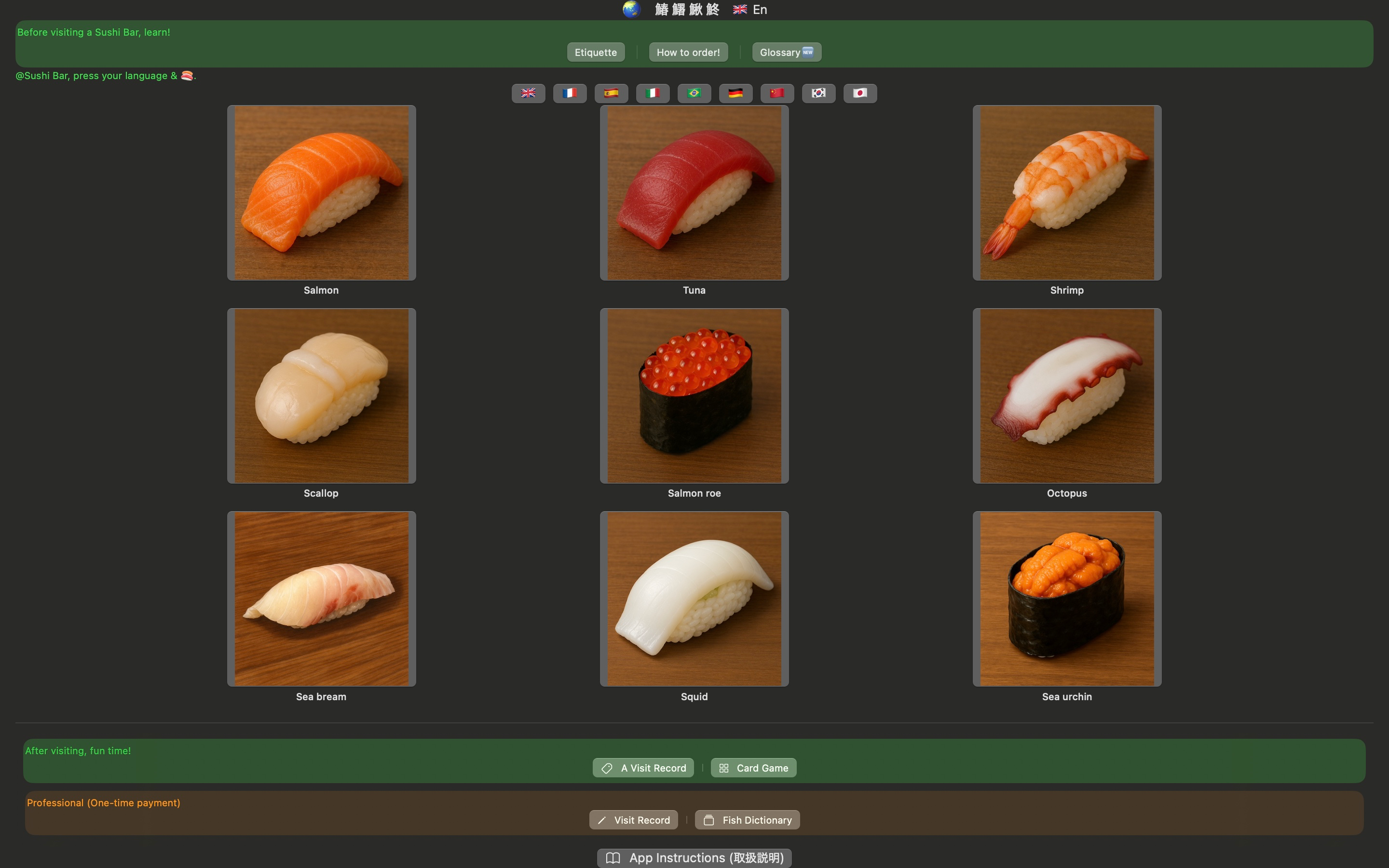Click the NEW badge on Glossary

[x=807, y=52]
